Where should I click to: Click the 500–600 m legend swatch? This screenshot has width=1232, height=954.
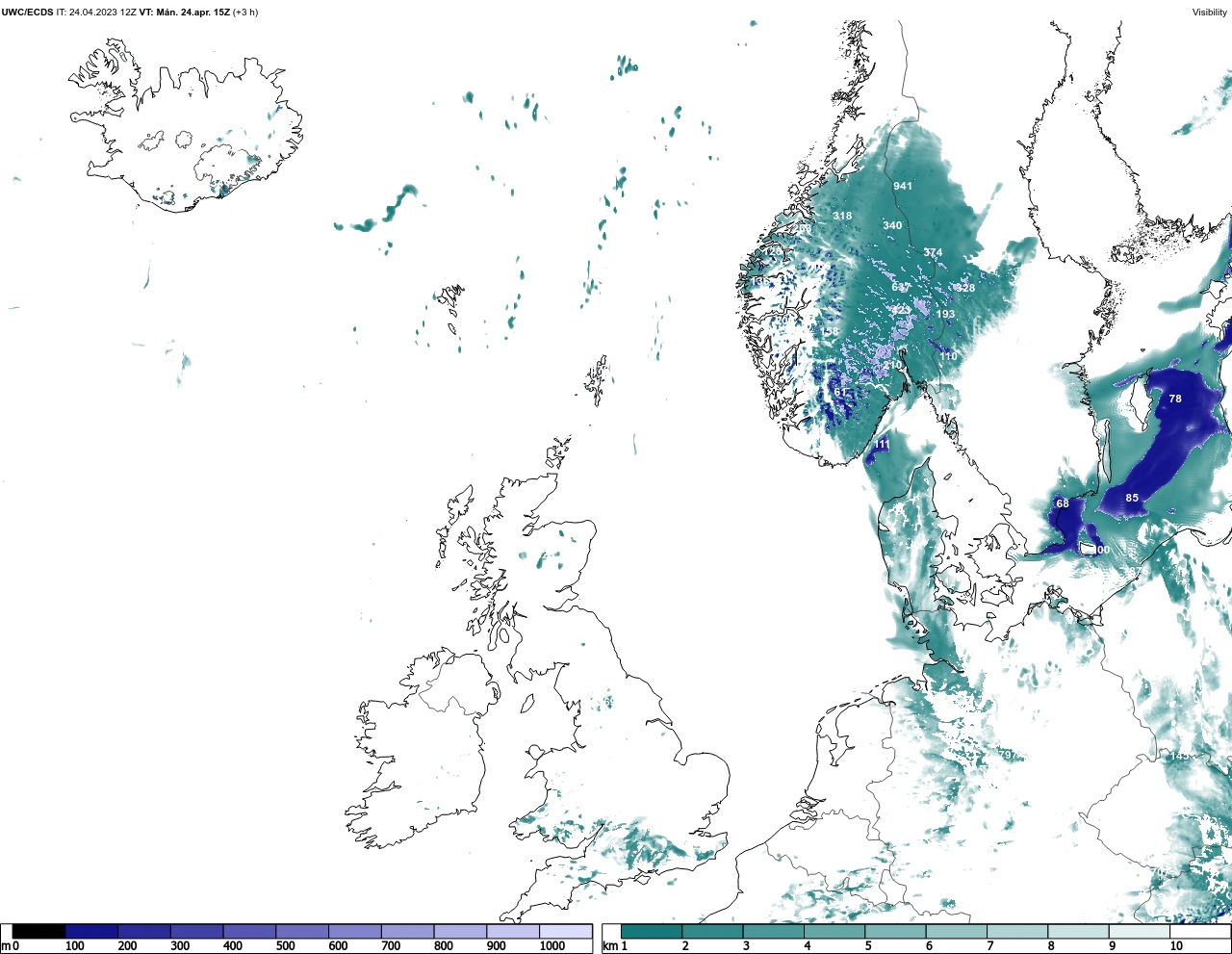tap(302, 932)
